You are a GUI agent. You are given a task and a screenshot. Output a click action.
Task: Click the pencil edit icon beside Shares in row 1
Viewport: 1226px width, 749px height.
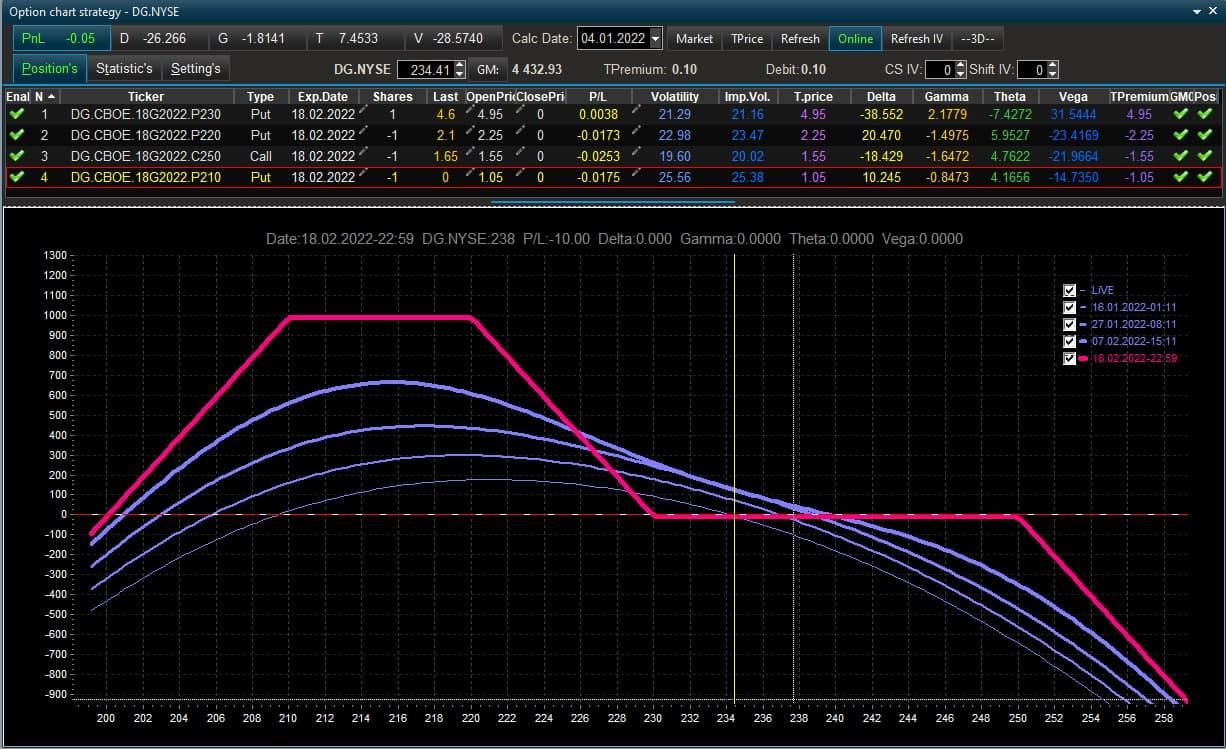tap(363, 112)
